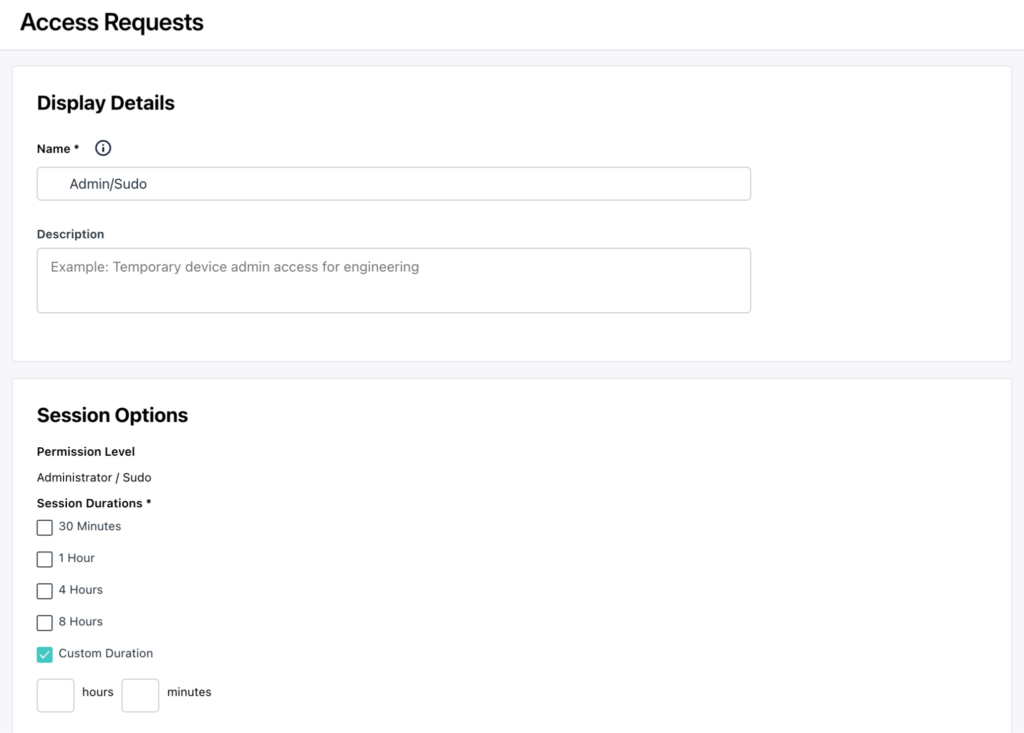This screenshot has width=1024, height=733.
Task: Focus the Name field containing Admin/Sudo
Action: pos(394,184)
